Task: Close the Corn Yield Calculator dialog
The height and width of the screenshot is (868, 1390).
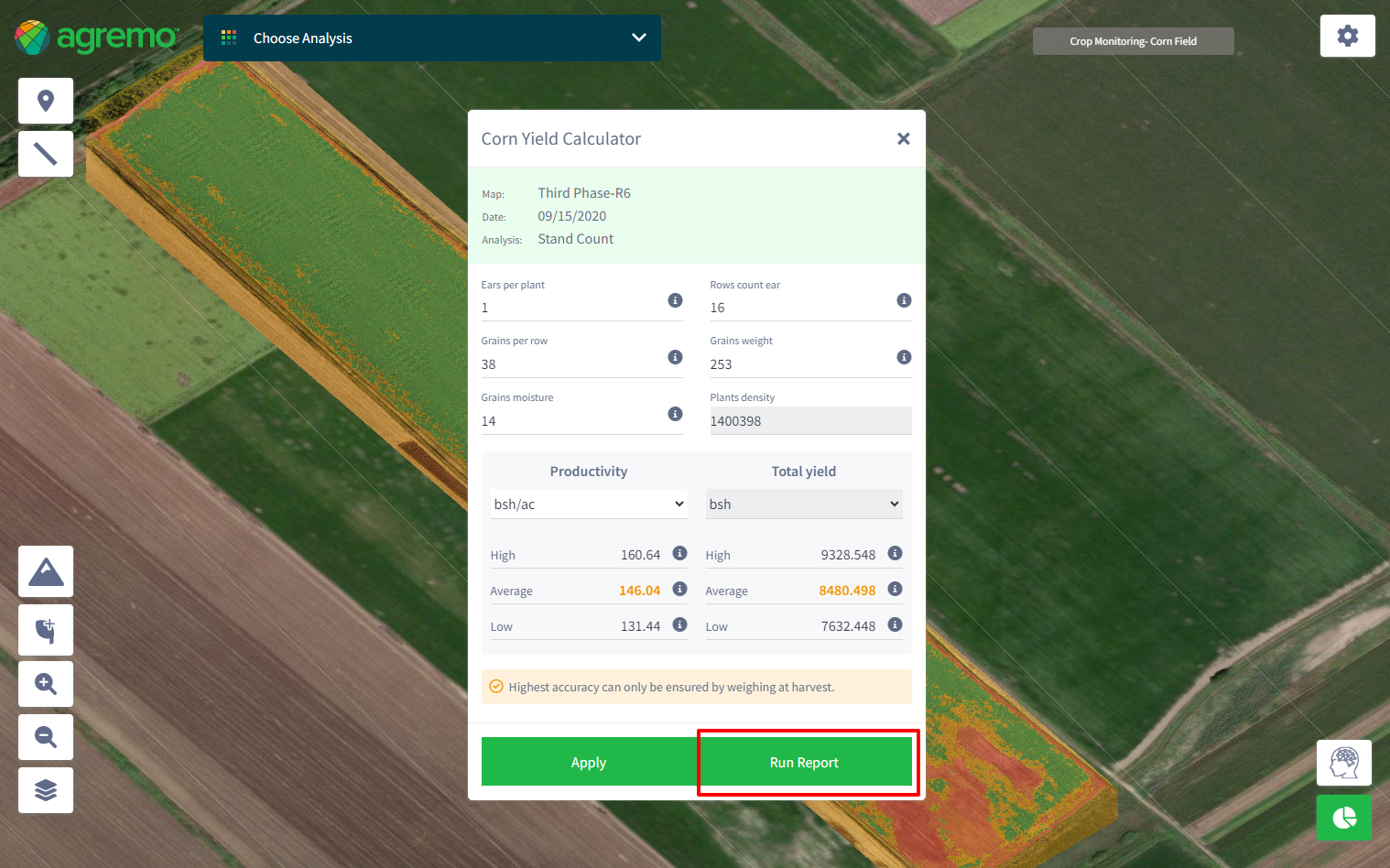Action: pos(903,139)
